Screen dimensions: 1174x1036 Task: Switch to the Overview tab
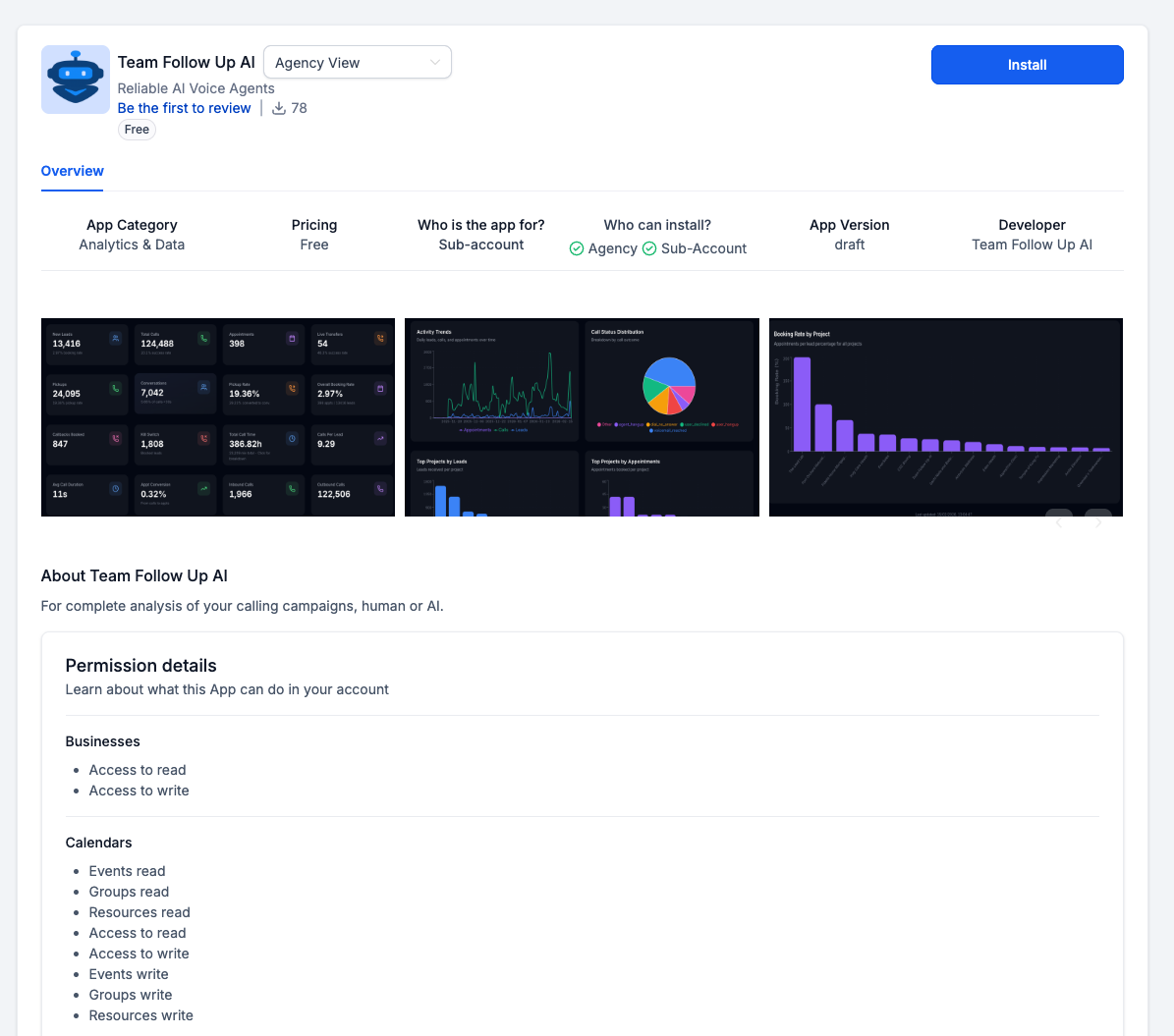72,172
